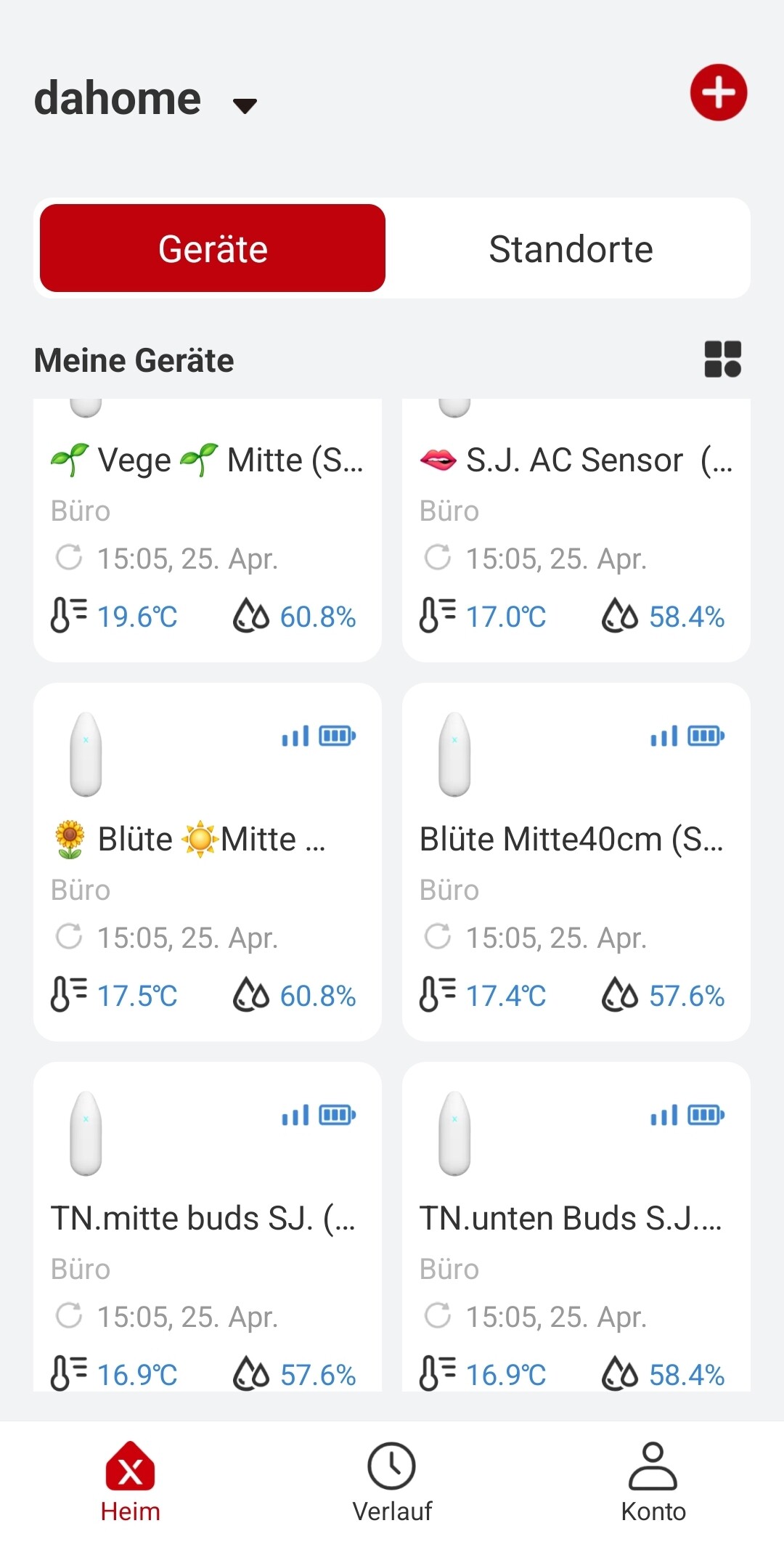Switch to the Standorte tab

pyautogui.click(x=571, y=249)
